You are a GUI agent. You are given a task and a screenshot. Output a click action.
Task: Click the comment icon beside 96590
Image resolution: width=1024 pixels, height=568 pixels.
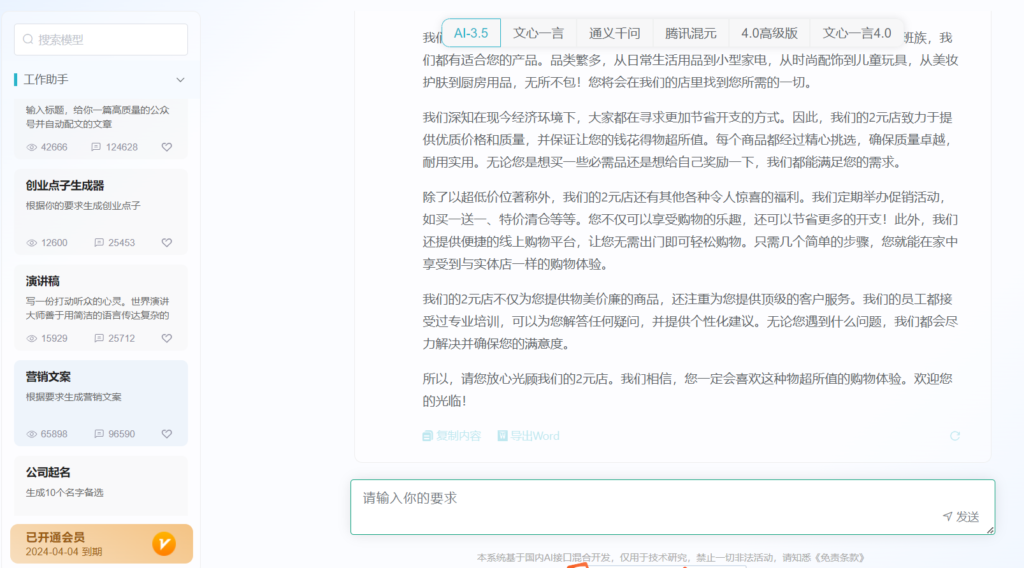coord(99,434)
